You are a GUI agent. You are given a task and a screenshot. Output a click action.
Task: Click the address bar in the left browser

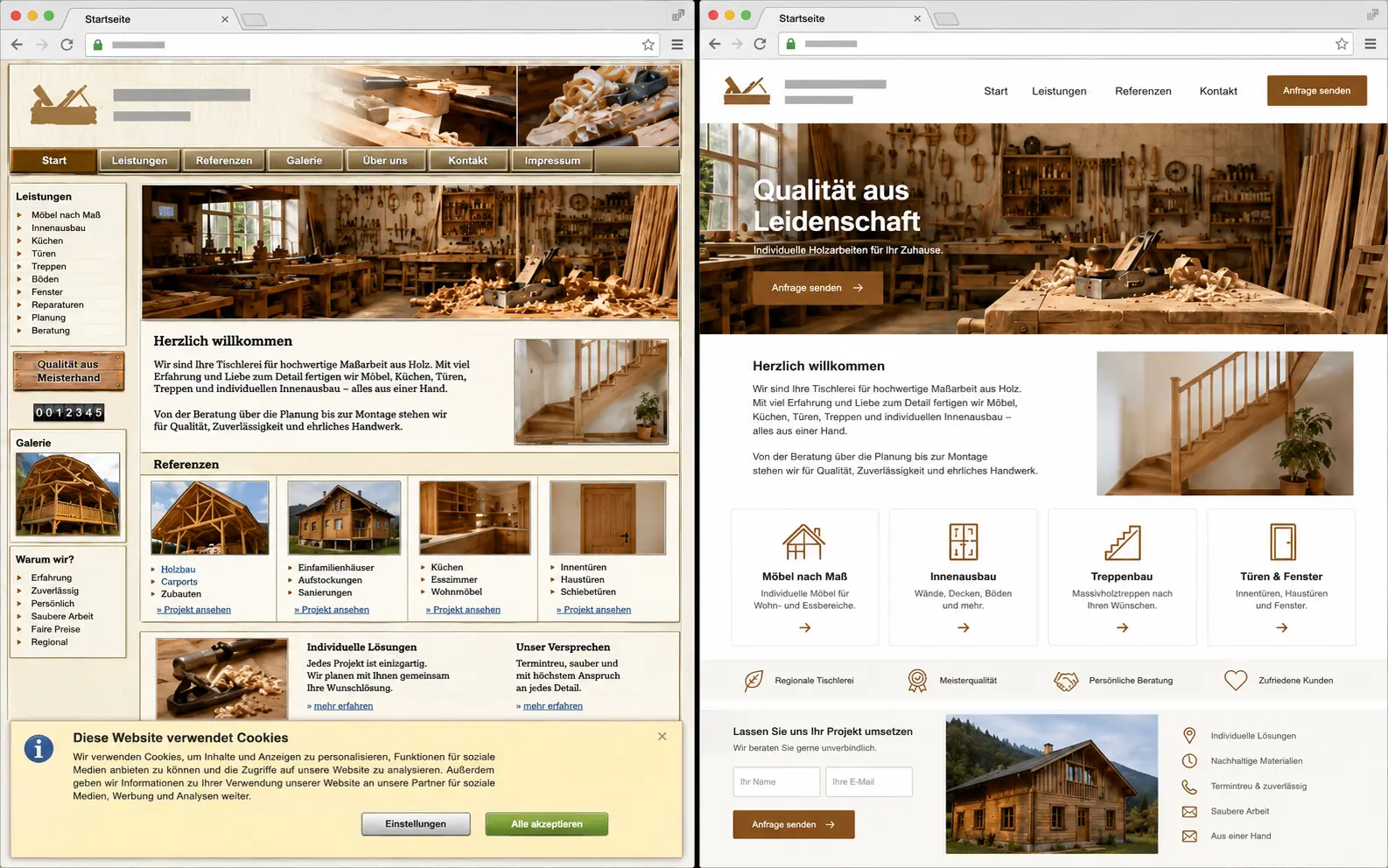tap(372, 45)
